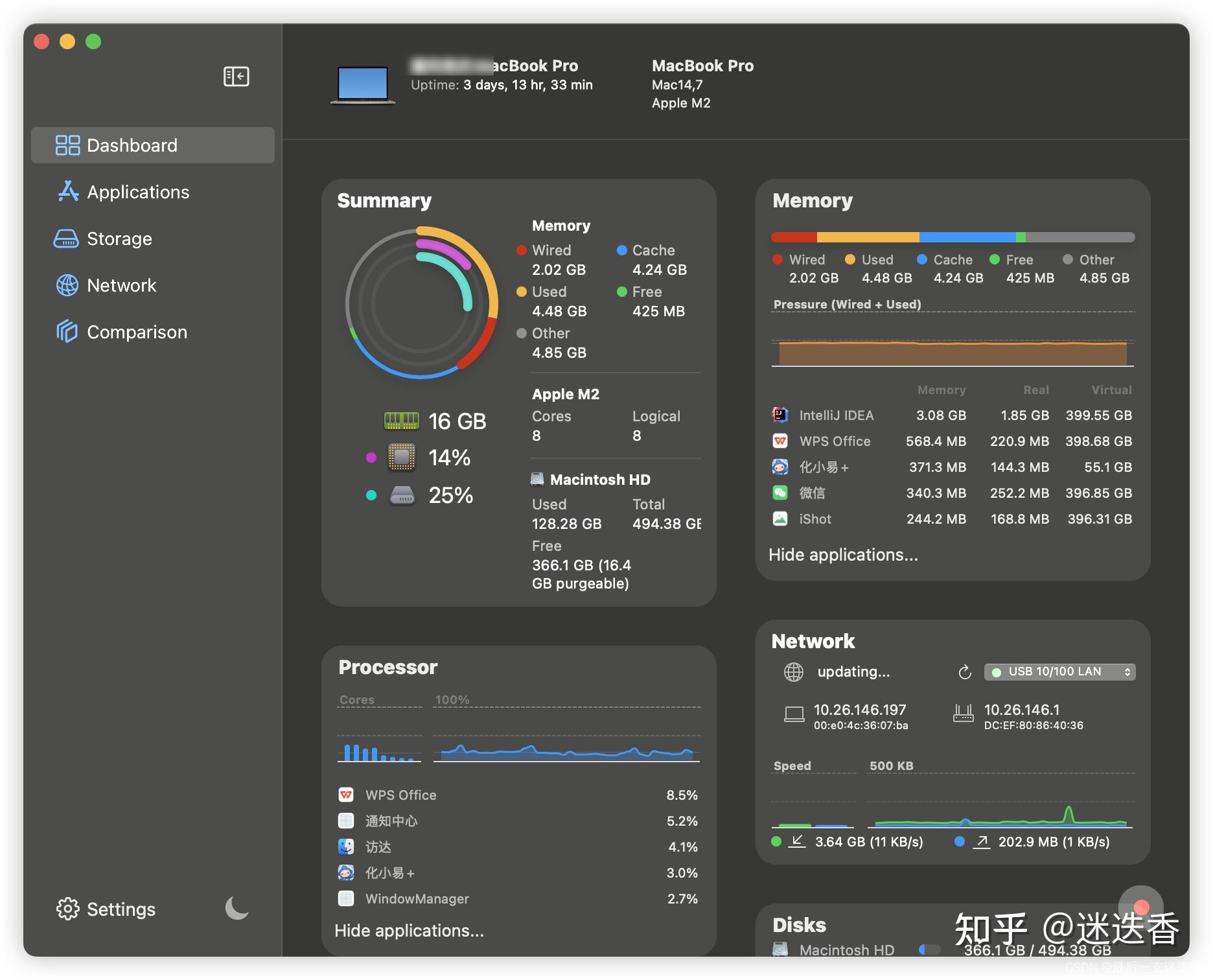This screenshot has height=980, width=1213.
Task: Click the WindowManager icon in Processor list
Action: (x=346, y=898)
